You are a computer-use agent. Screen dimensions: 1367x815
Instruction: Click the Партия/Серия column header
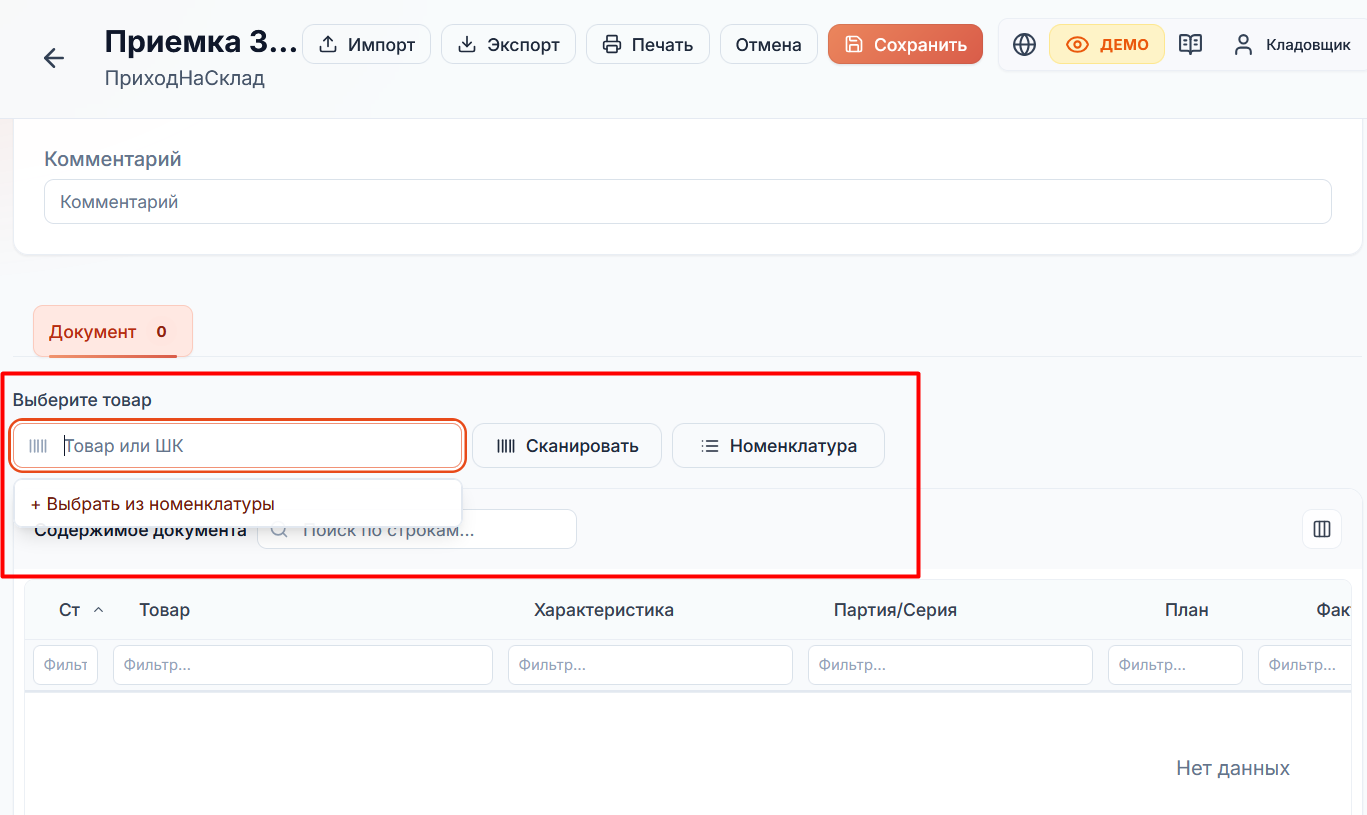[x=895, y=610]
